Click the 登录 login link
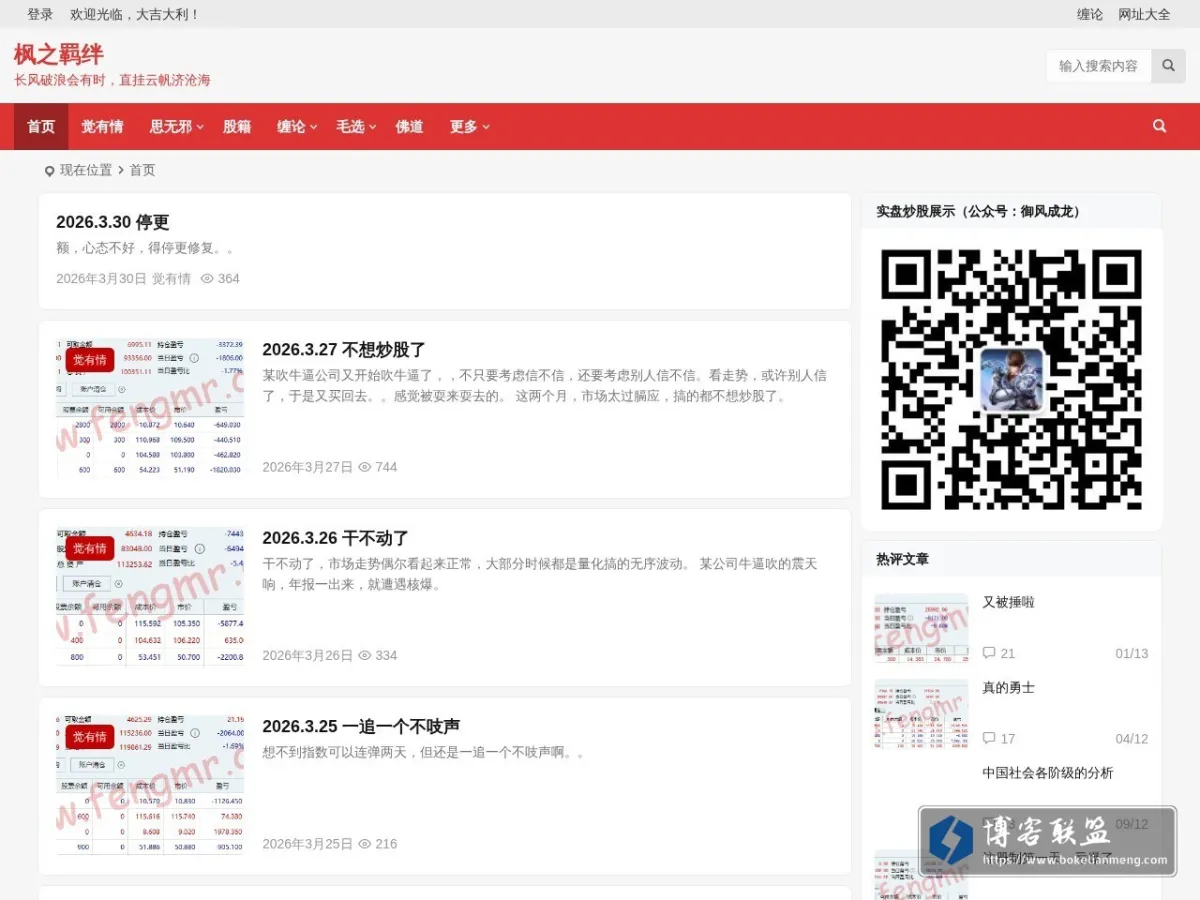Image resolution: width=1200 pixels, height=900 pixels. (x=40, y=14)
